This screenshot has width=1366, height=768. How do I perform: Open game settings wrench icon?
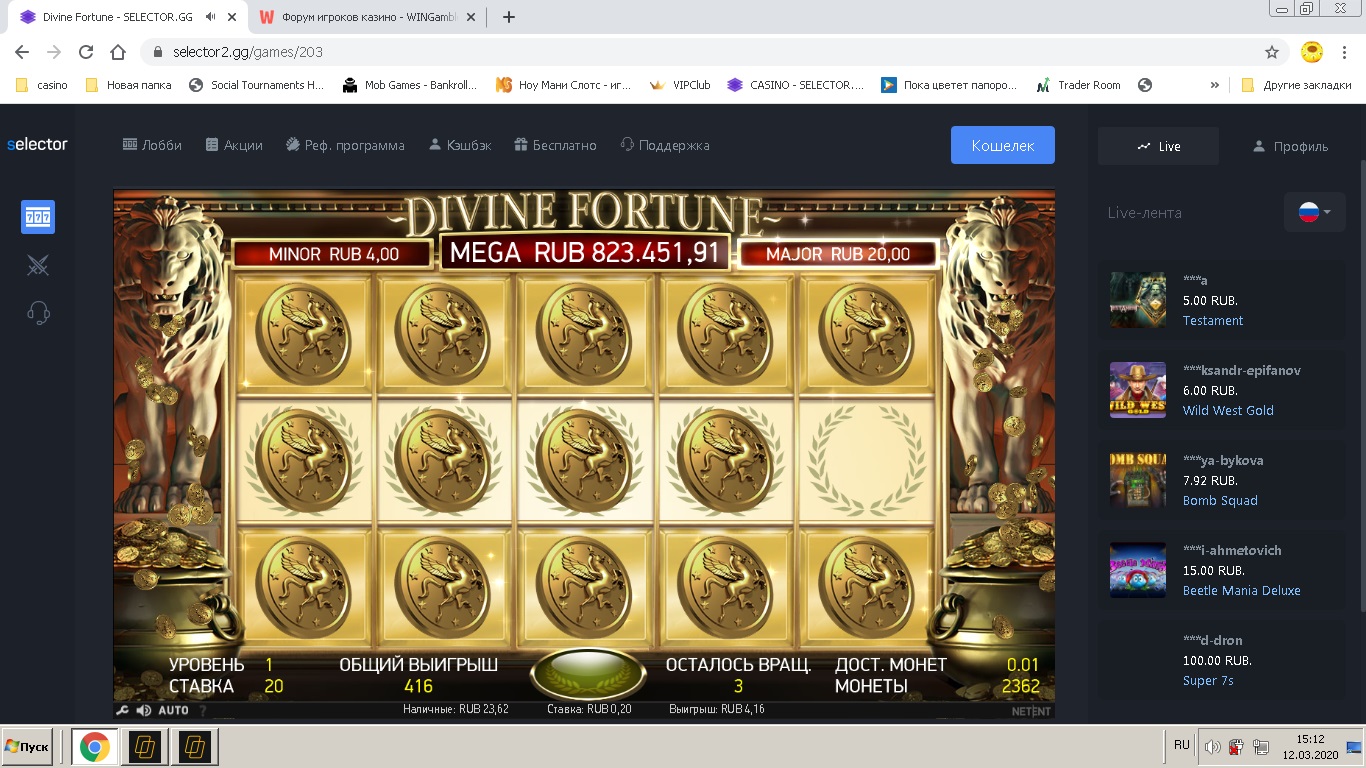click(123, 711)
